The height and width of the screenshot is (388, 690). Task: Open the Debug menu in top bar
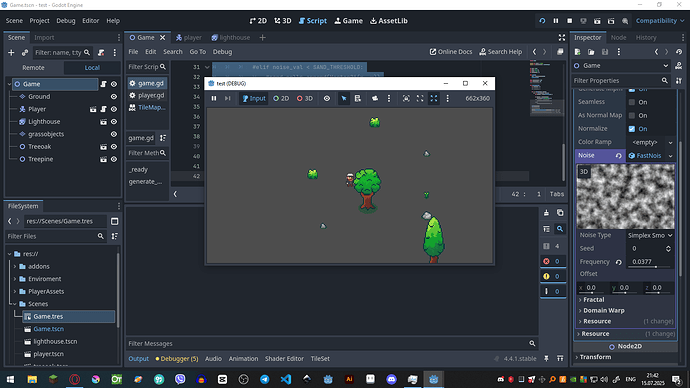click(x=66, y=21)
